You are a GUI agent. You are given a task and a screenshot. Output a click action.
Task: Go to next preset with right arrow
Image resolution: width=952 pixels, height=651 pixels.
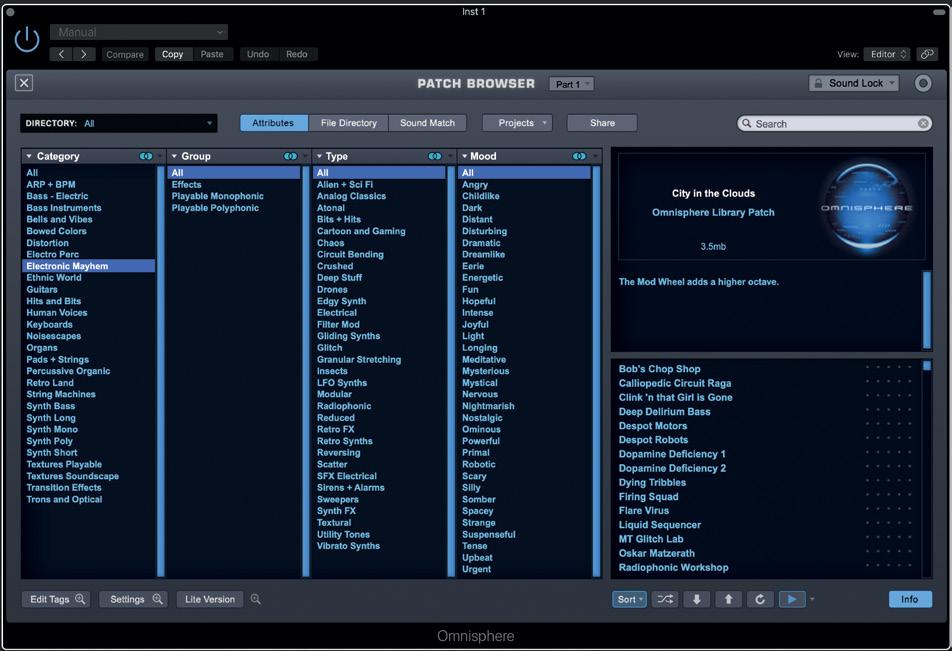(x=84, y=54)
